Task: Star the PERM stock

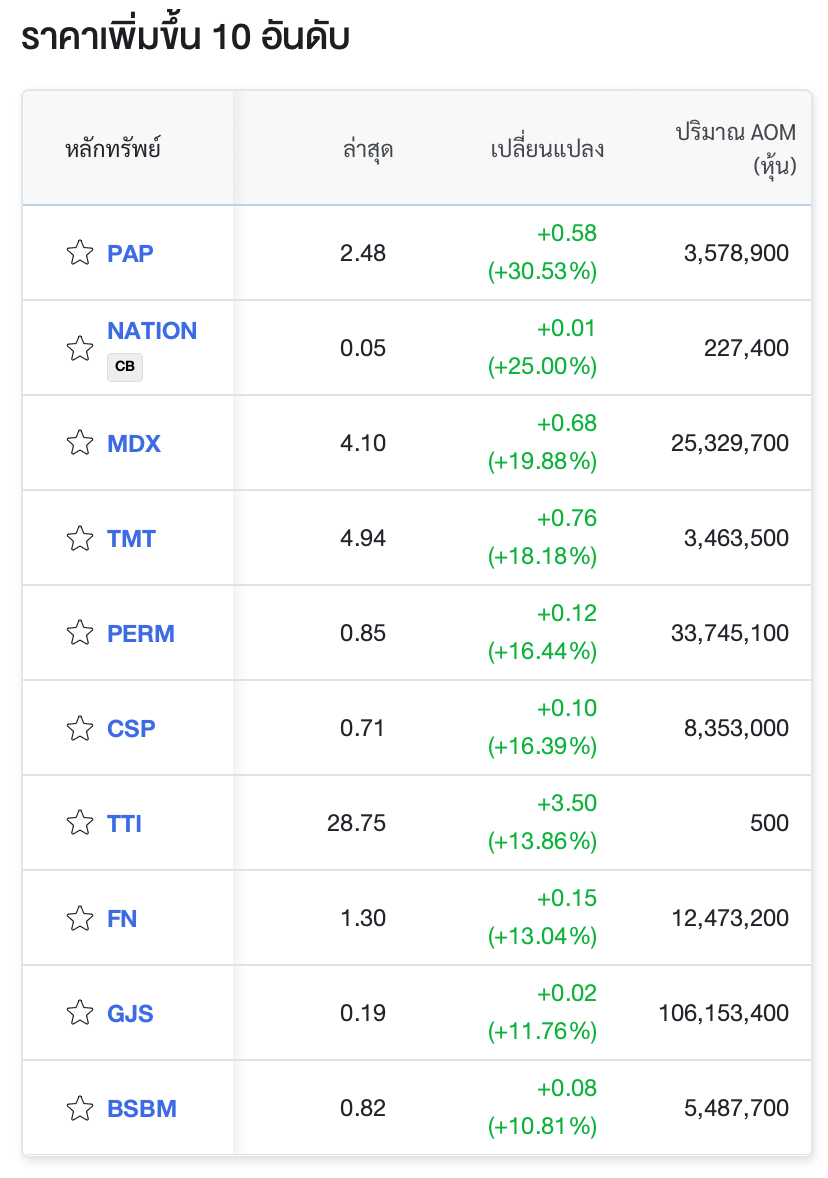Action: [80, 633]
